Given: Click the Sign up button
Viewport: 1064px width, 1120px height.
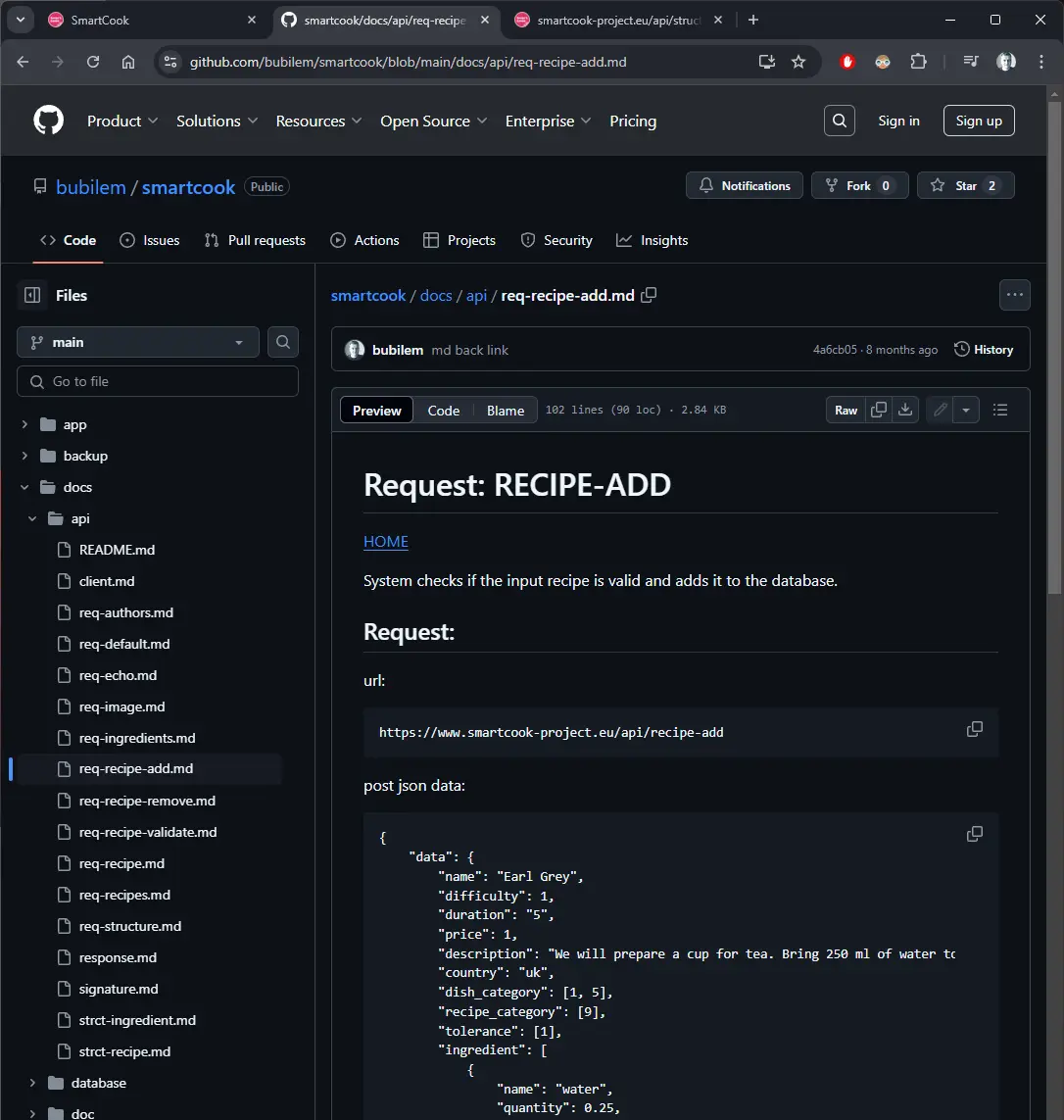Looking at the screenshot, I should click(x=979, y=121).
